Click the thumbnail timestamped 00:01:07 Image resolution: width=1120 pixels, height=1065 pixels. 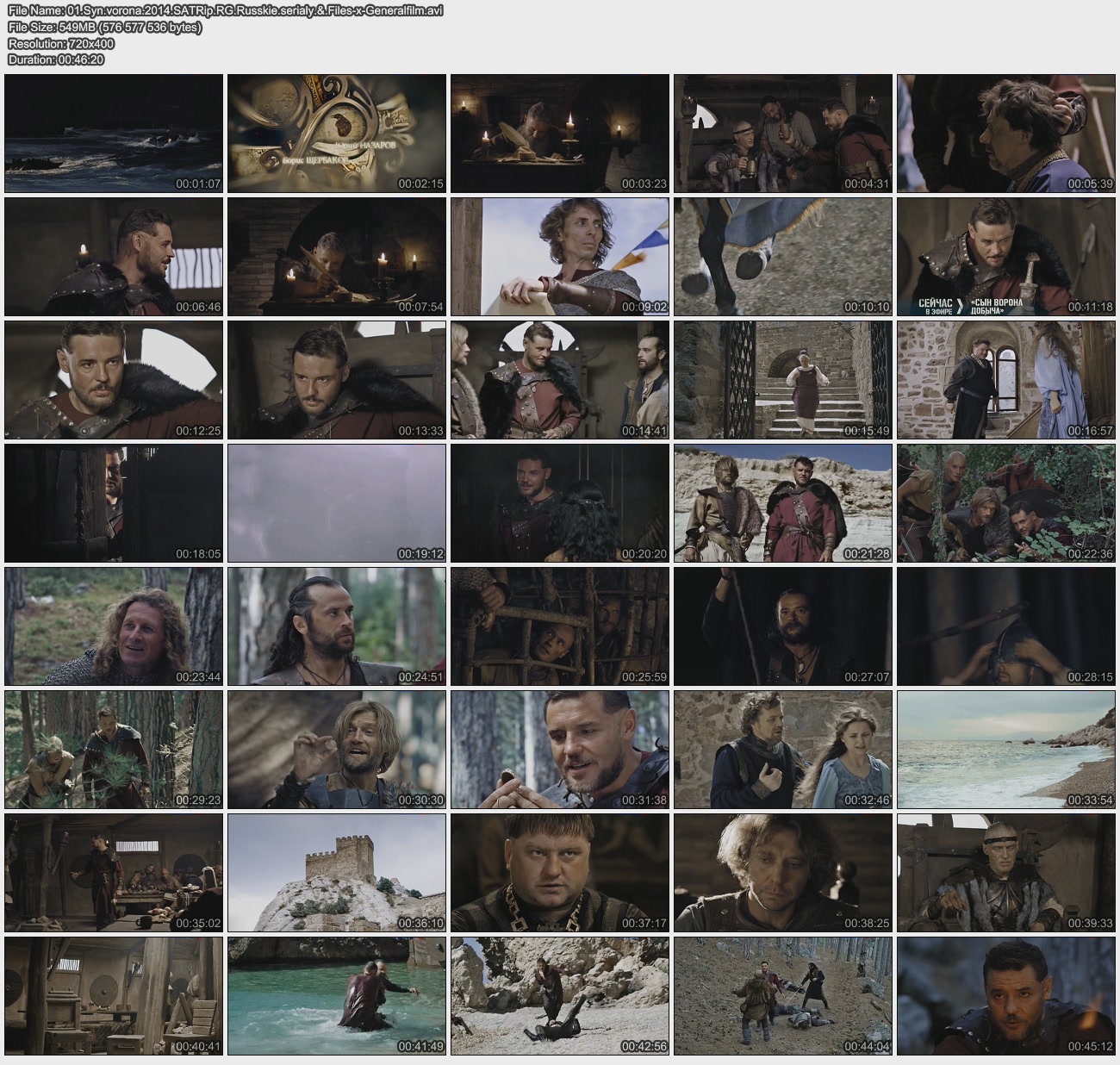click(114, 134)
